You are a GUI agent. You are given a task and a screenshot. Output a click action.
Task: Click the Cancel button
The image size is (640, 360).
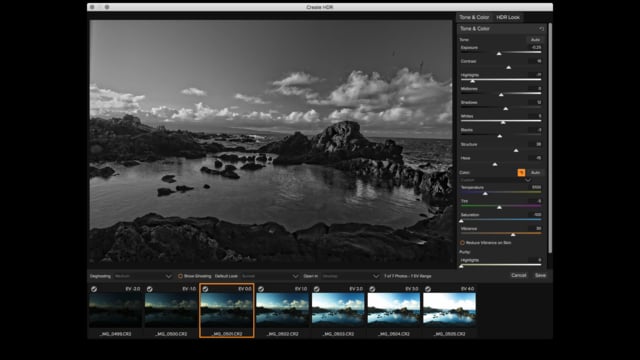(x=518, y=276)
